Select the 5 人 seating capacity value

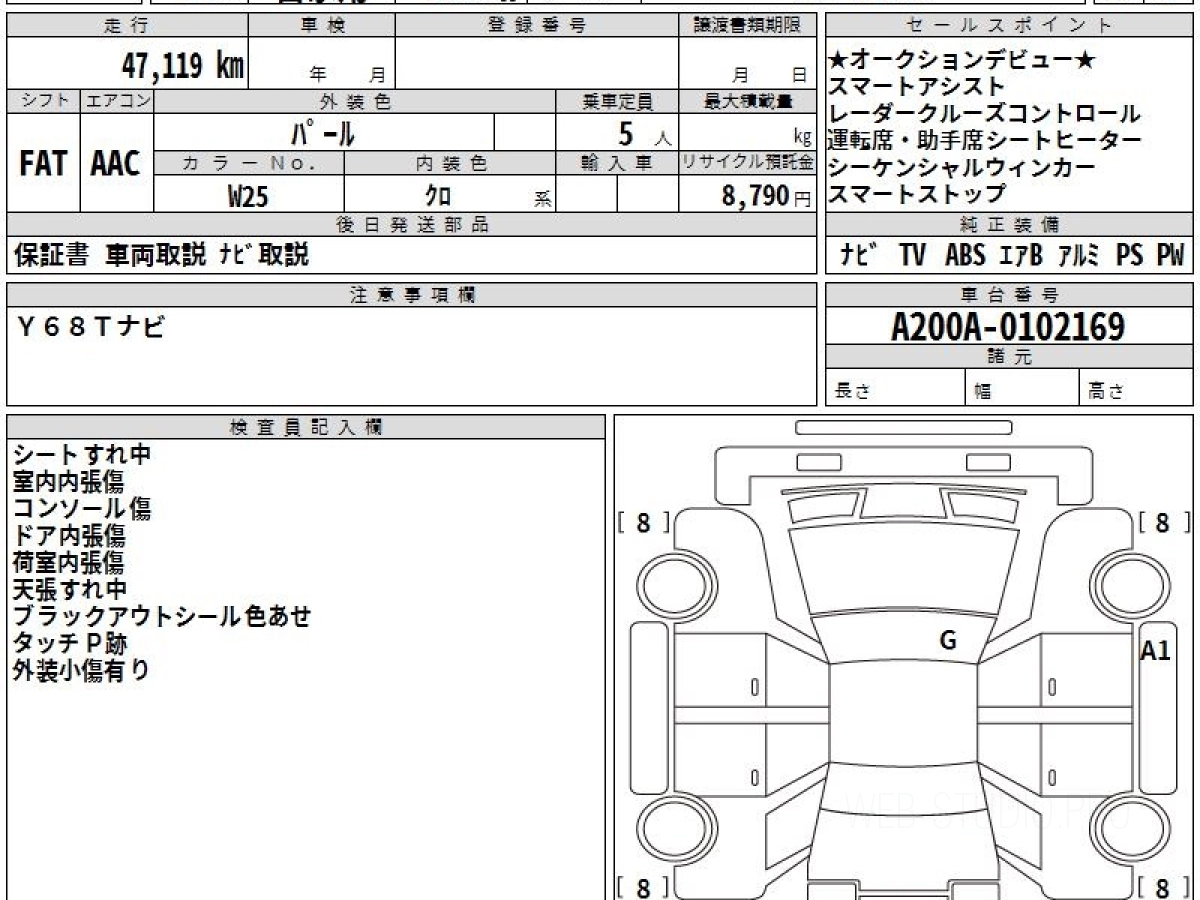(645, 132)
